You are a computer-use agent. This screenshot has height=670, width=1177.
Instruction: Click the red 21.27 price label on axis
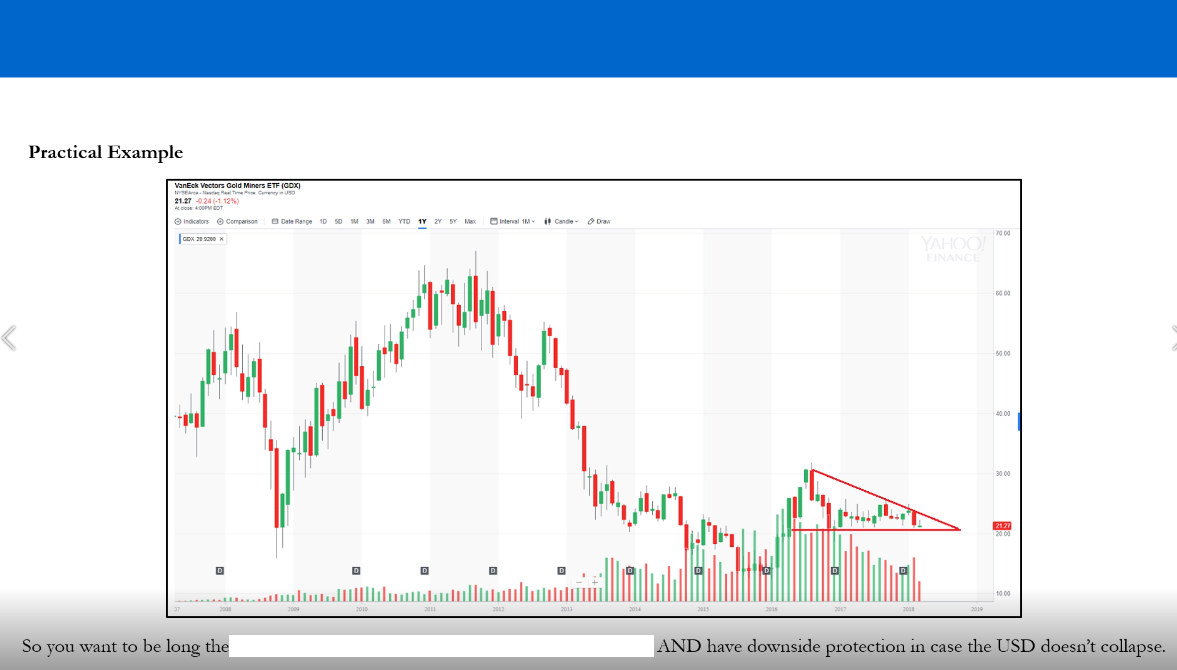click(x=1002, y=525)
